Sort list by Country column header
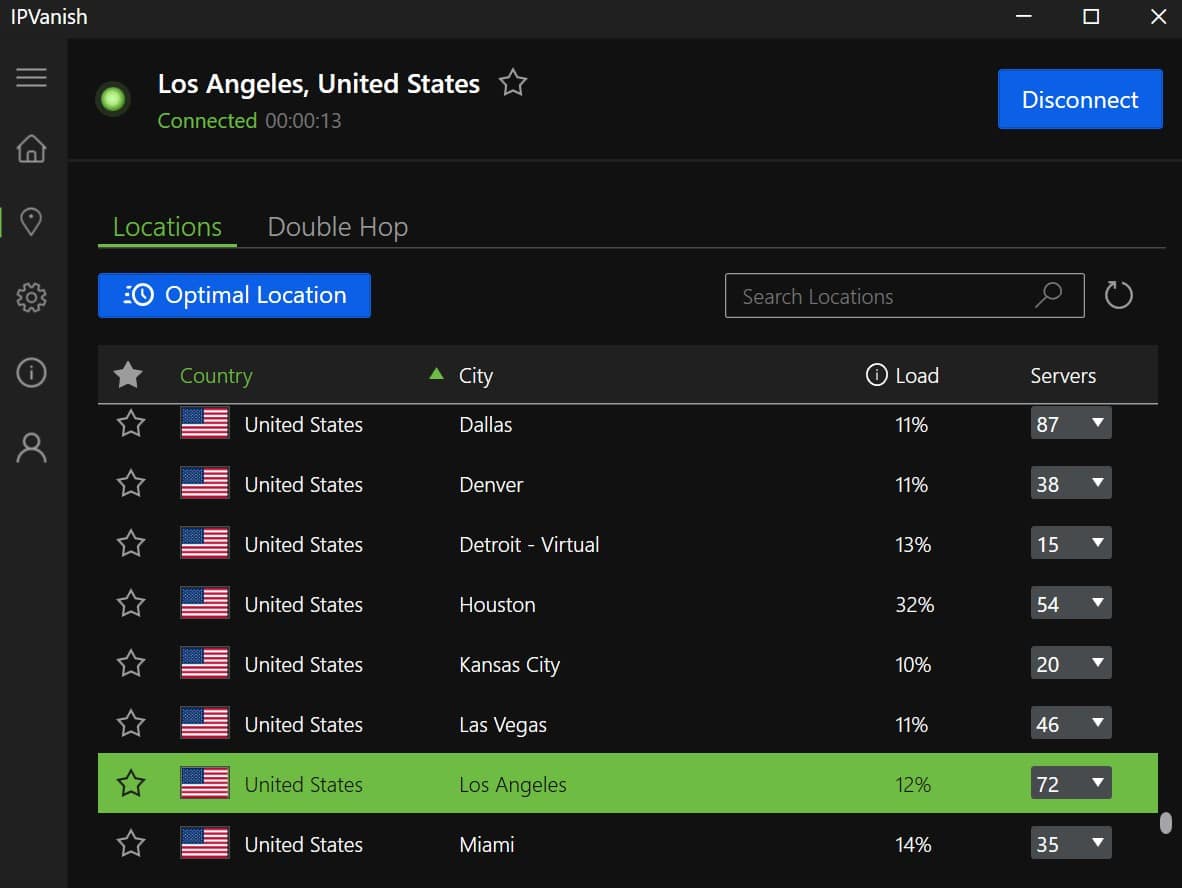Image resolution: width=1182 pixels, height=888 pixels. click(x=216, y=375)
